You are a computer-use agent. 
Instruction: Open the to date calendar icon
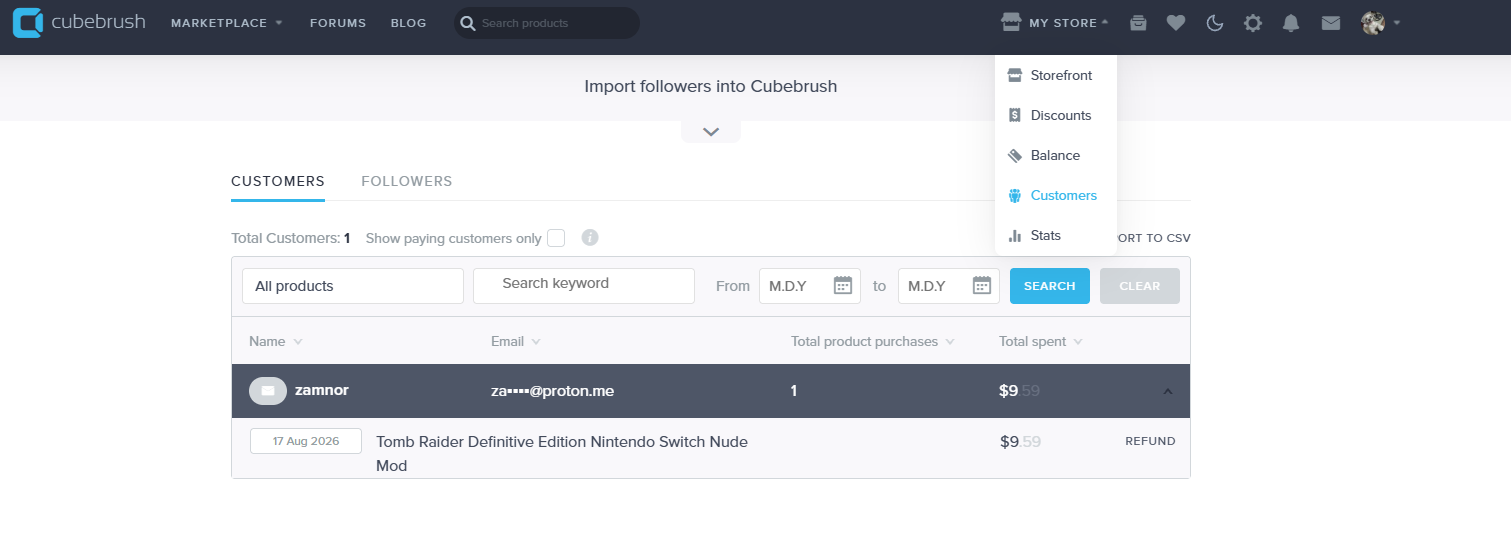point(982,286)
